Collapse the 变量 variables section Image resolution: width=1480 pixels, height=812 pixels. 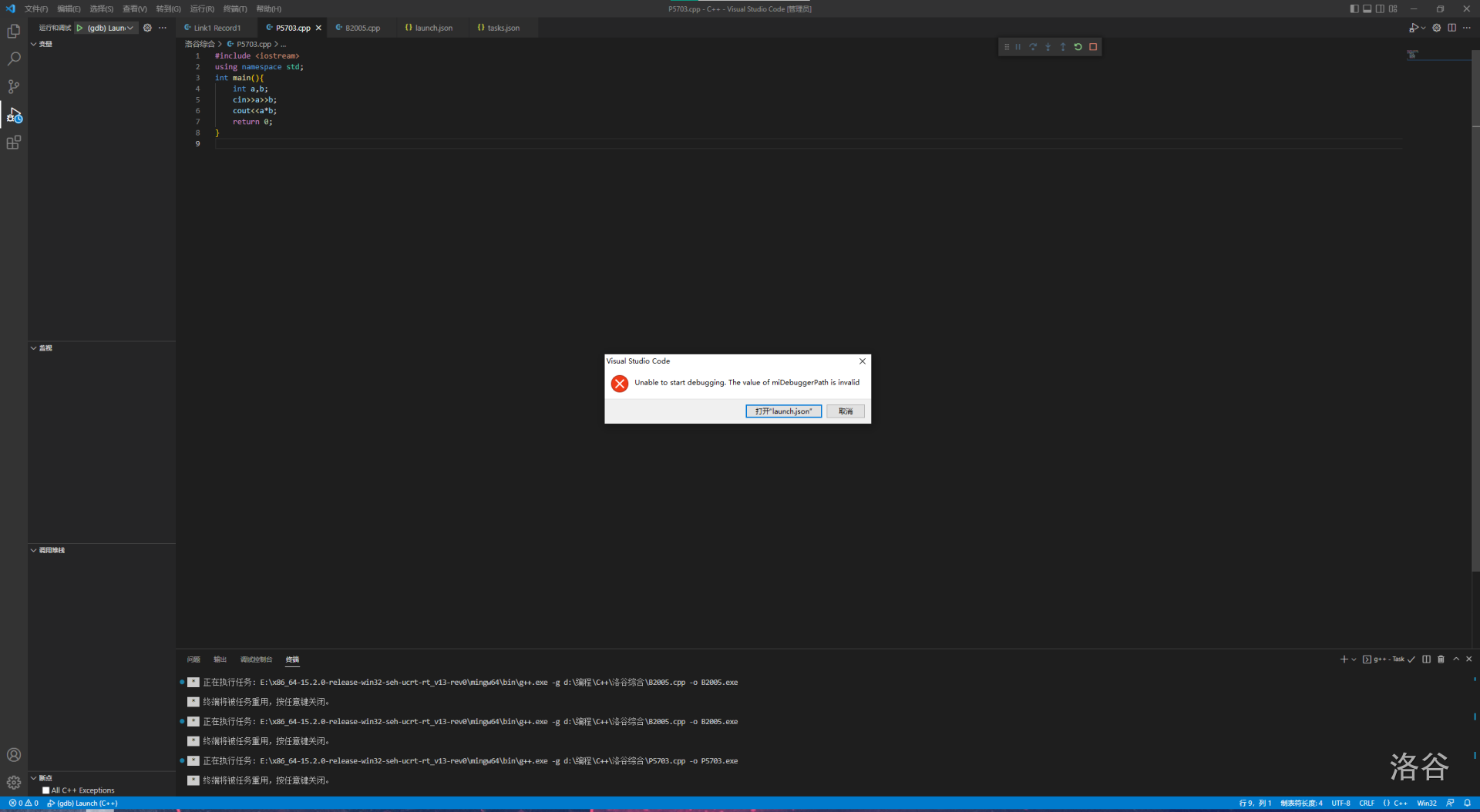45,44
